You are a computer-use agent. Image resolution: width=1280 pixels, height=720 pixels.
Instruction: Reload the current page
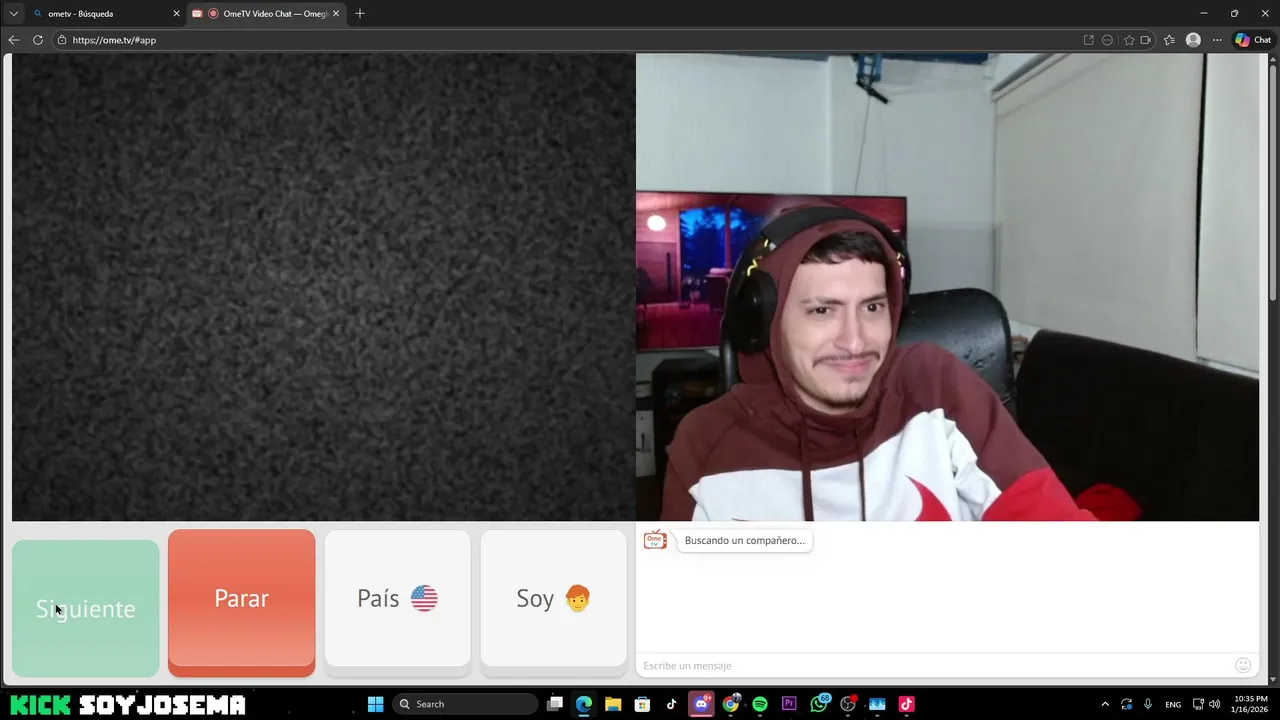38,40
